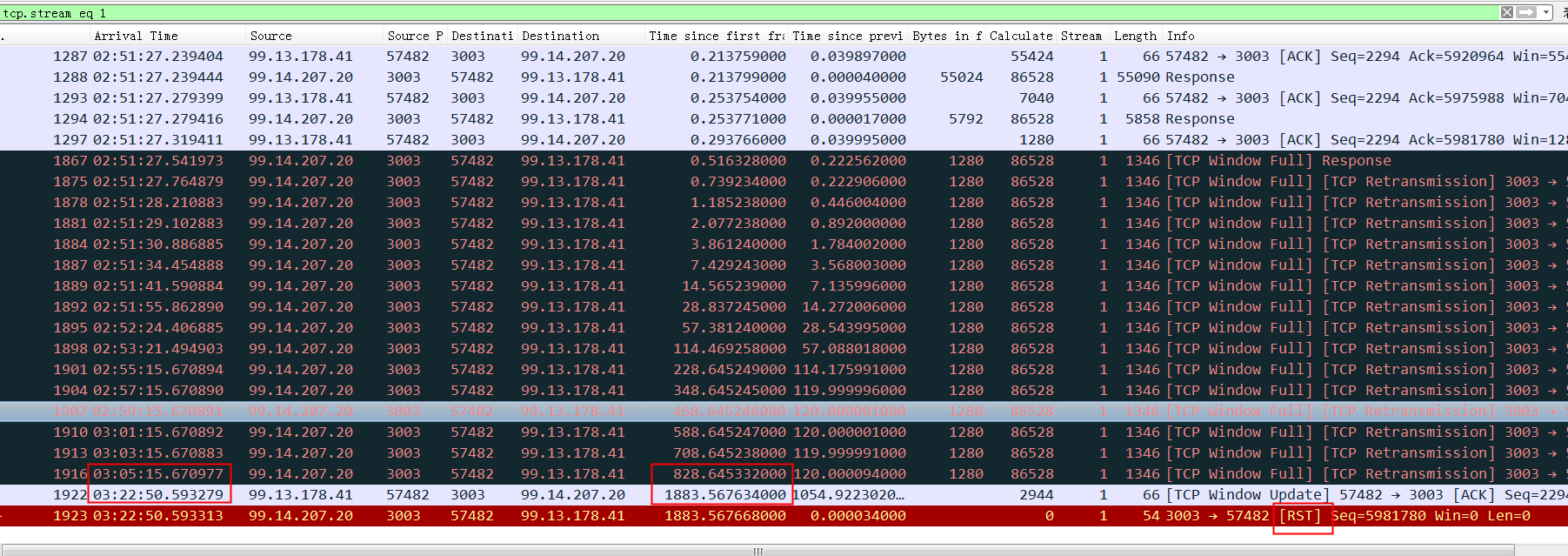This screenshot has width=1568, height=556.
Task: Select retransmission packet number 1895
Action: pyautogui.click(x=784, y=328)
